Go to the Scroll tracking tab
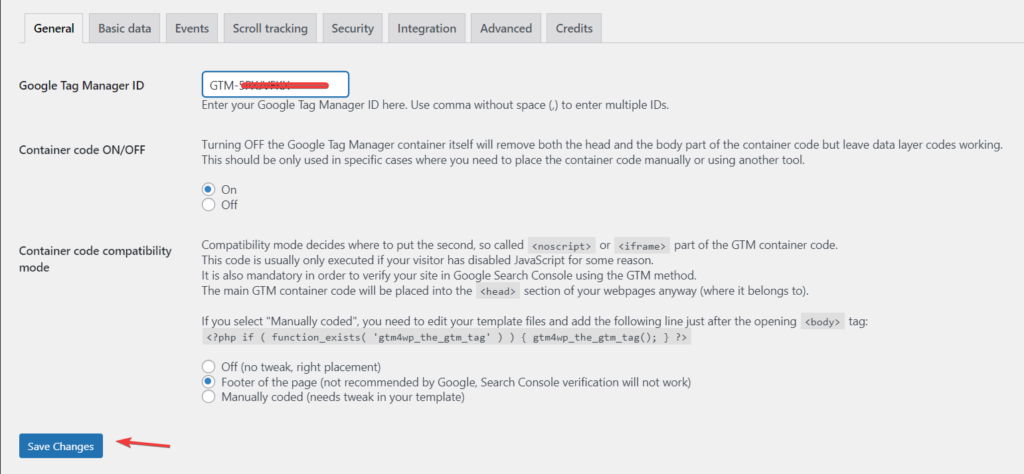1024x474 pixels. 270,28
